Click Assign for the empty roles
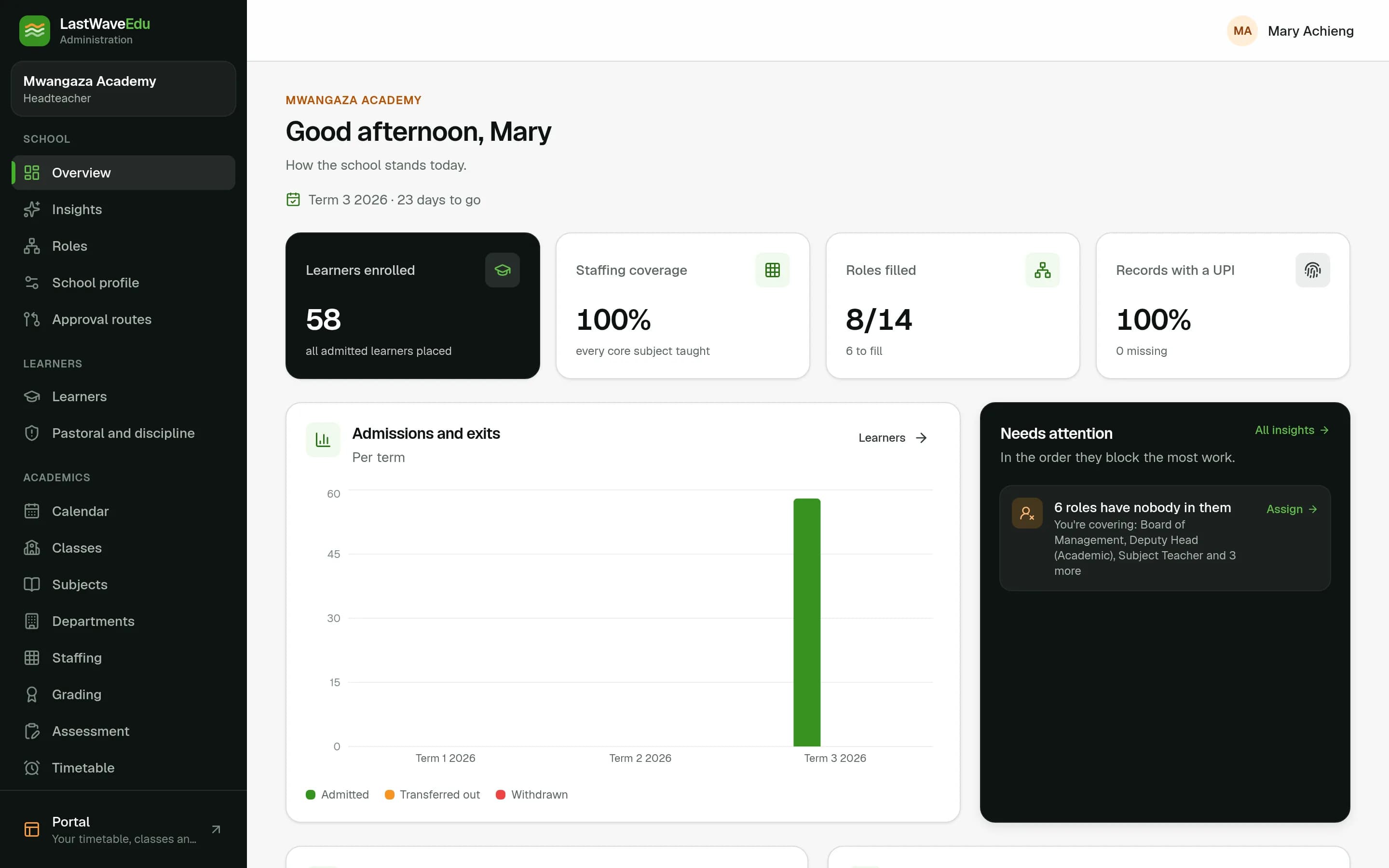 pyautogui.click(x=1292, y=509)
